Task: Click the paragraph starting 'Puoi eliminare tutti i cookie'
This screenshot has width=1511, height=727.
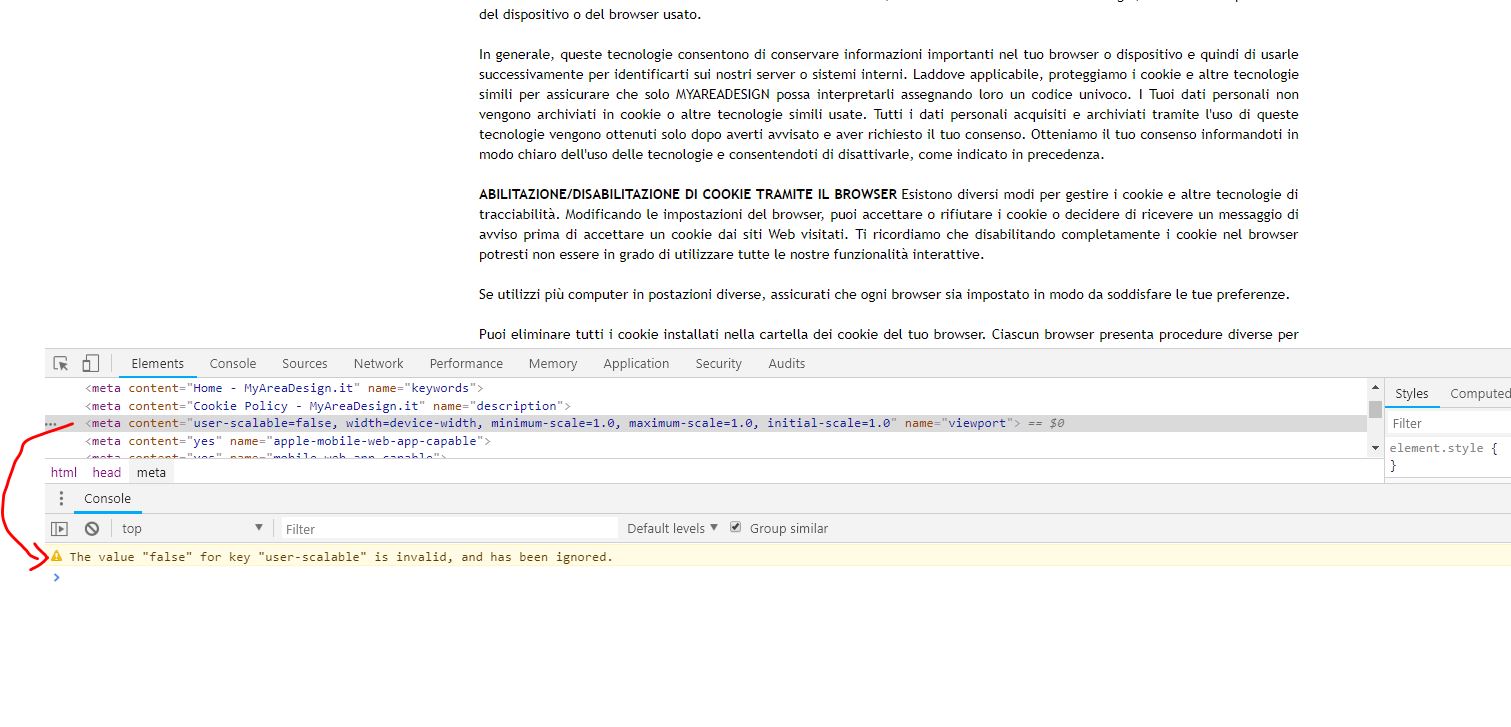Action: (889, 334)
